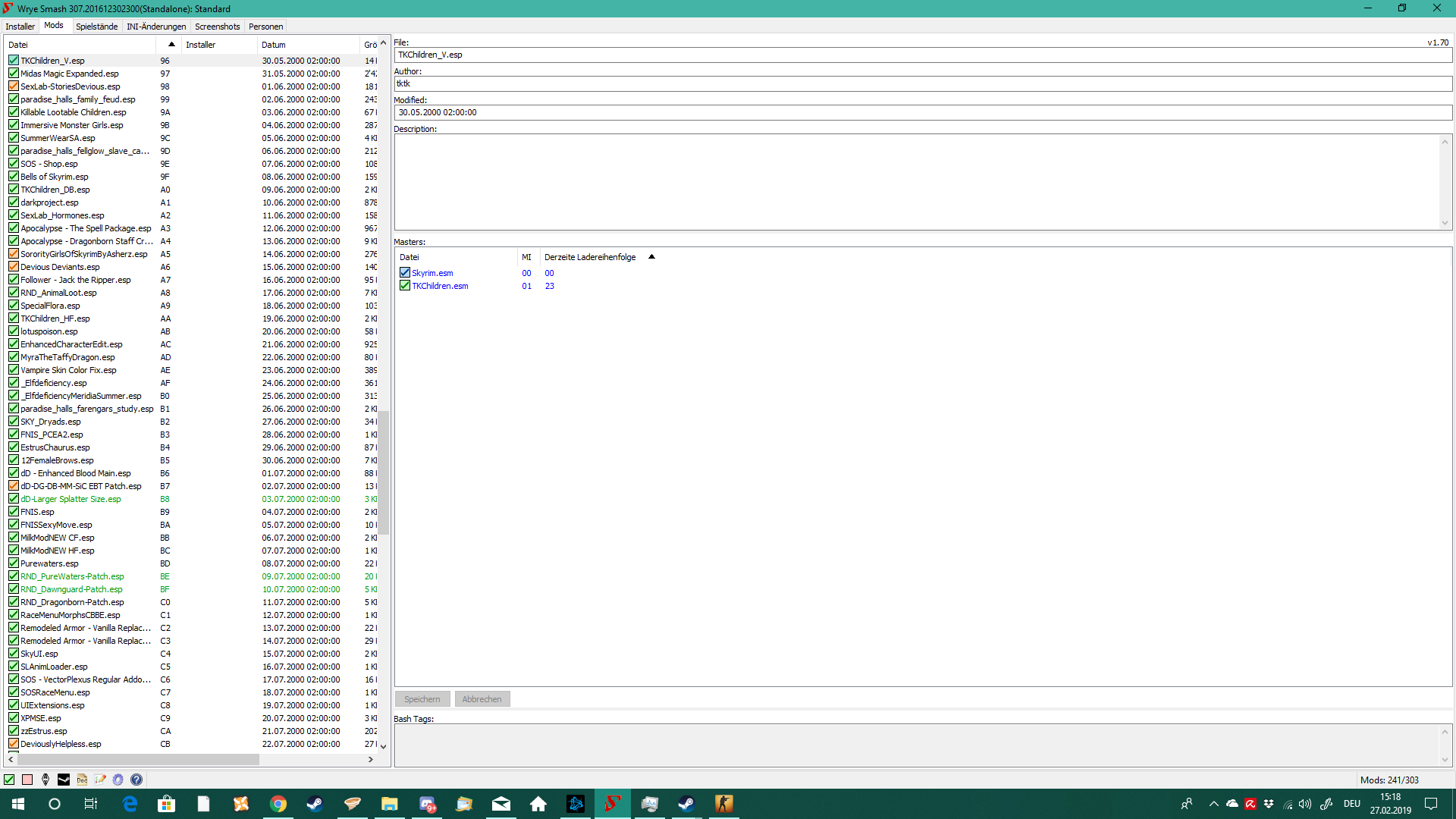Open Windows Start menu
The image size is (1456, 819).
(18, 804)
